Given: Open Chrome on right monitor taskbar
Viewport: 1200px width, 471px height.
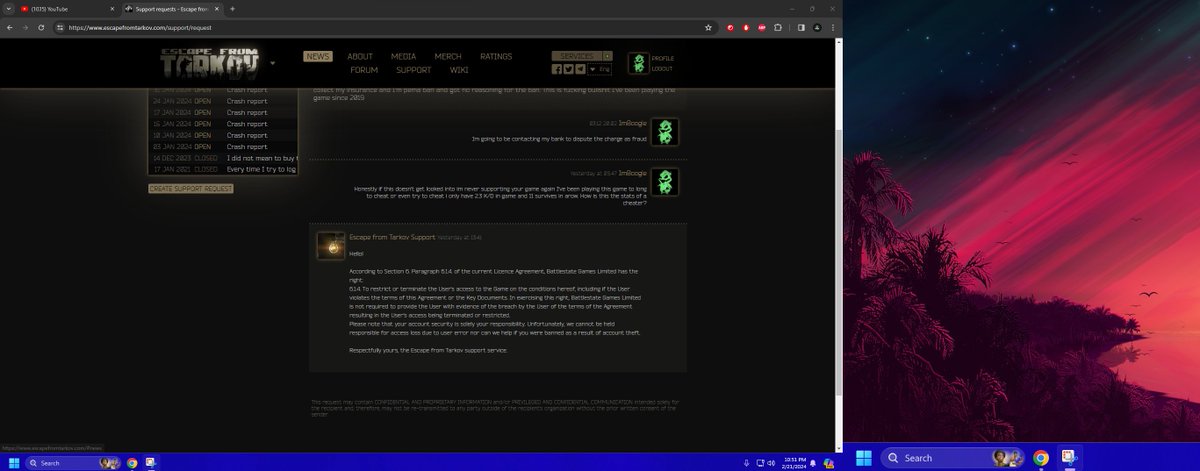Looking at the screenshot, I should (x=1041, y=458).
